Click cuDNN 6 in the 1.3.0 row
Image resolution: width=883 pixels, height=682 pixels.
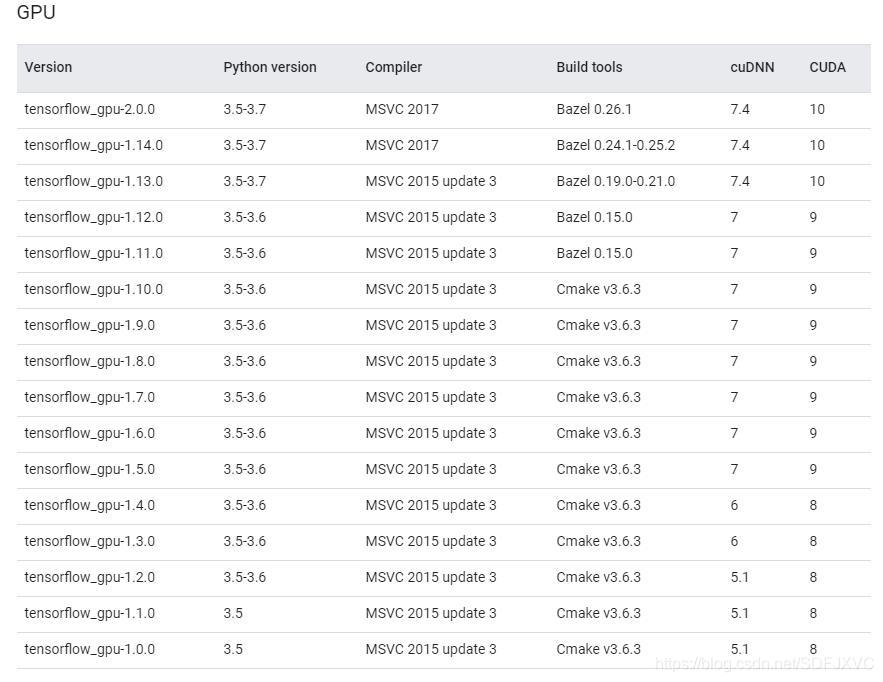tap(734, 542)
